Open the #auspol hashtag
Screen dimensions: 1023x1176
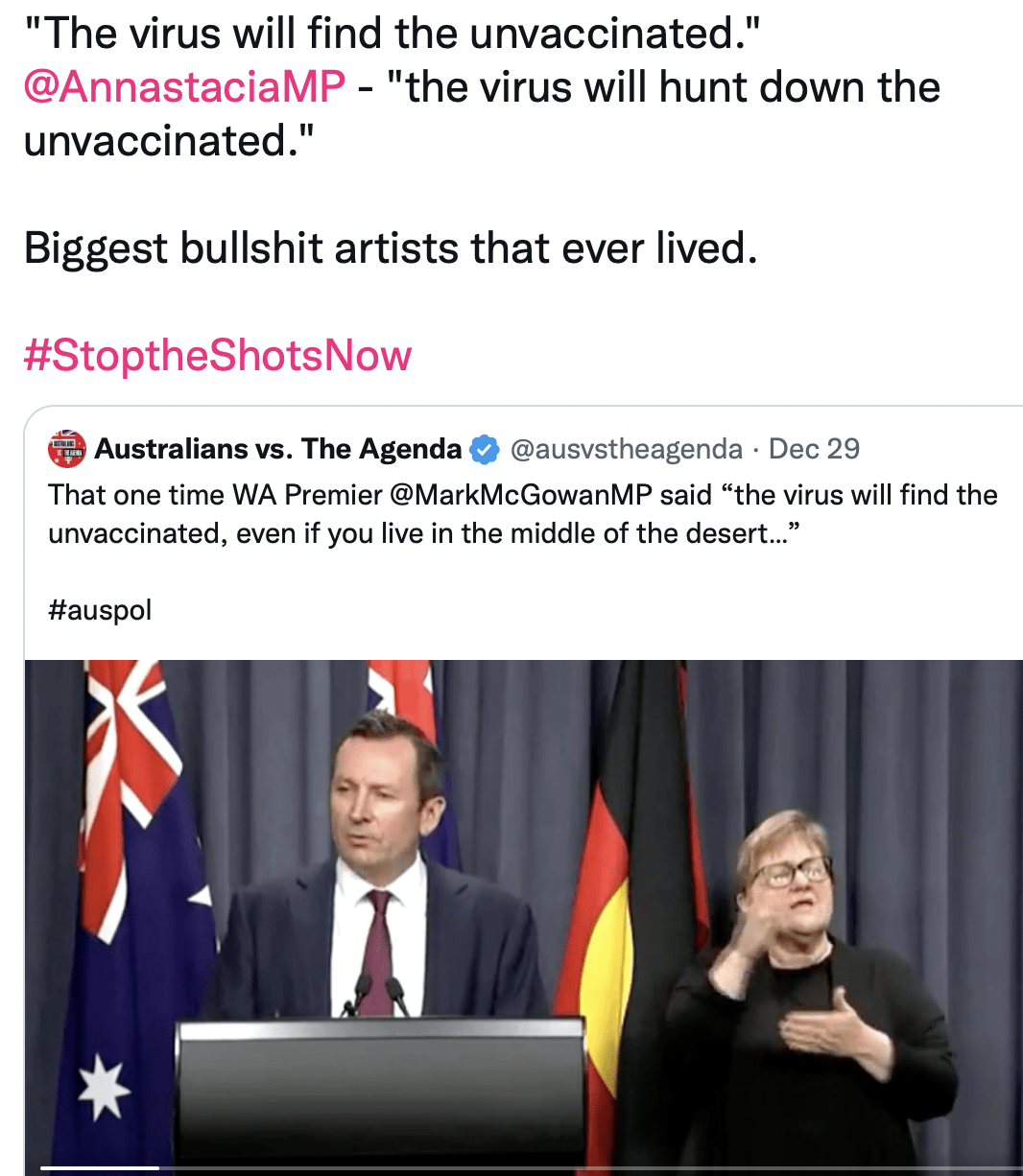click(100, 610)
